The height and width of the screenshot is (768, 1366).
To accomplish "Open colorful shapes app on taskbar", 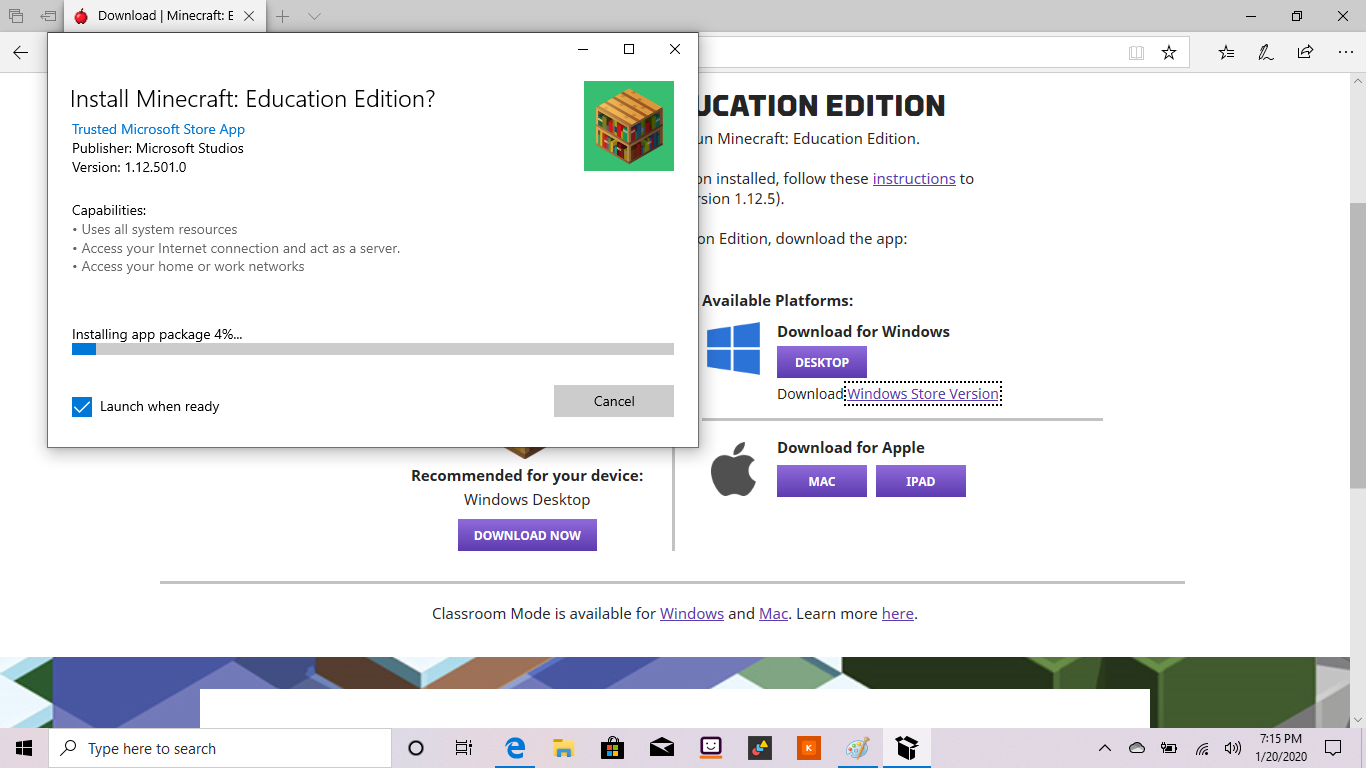I will 759,748.
